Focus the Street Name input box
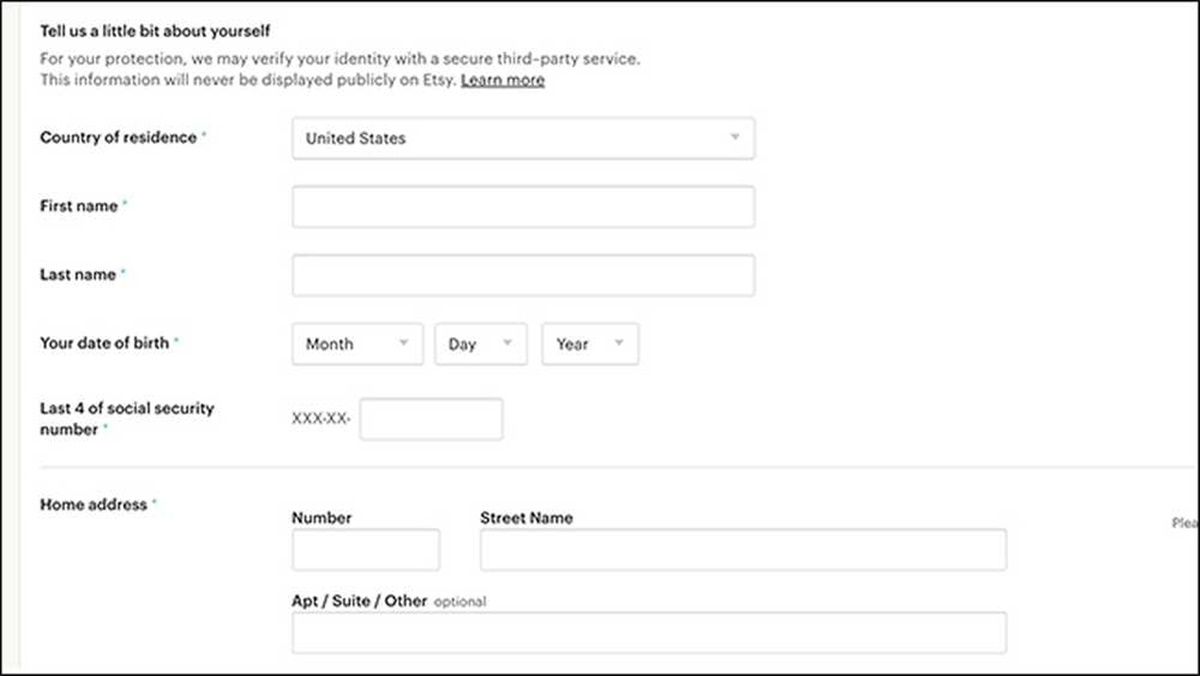The height and width of the screenshot is (676, 1200). tap(743, 550)
